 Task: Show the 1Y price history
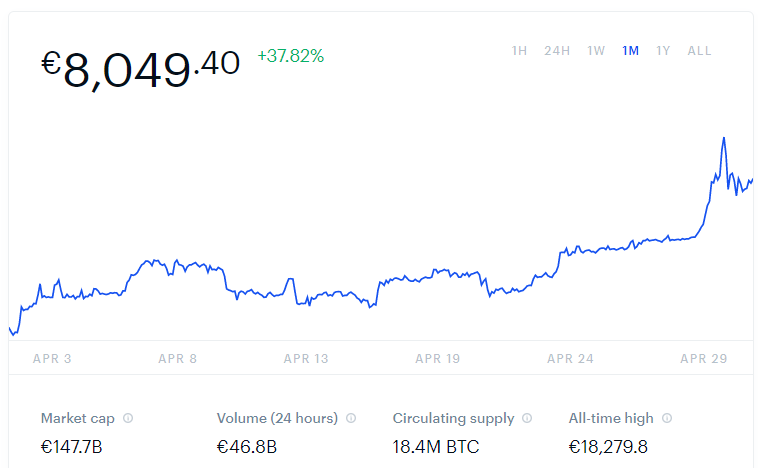(663, 51)
